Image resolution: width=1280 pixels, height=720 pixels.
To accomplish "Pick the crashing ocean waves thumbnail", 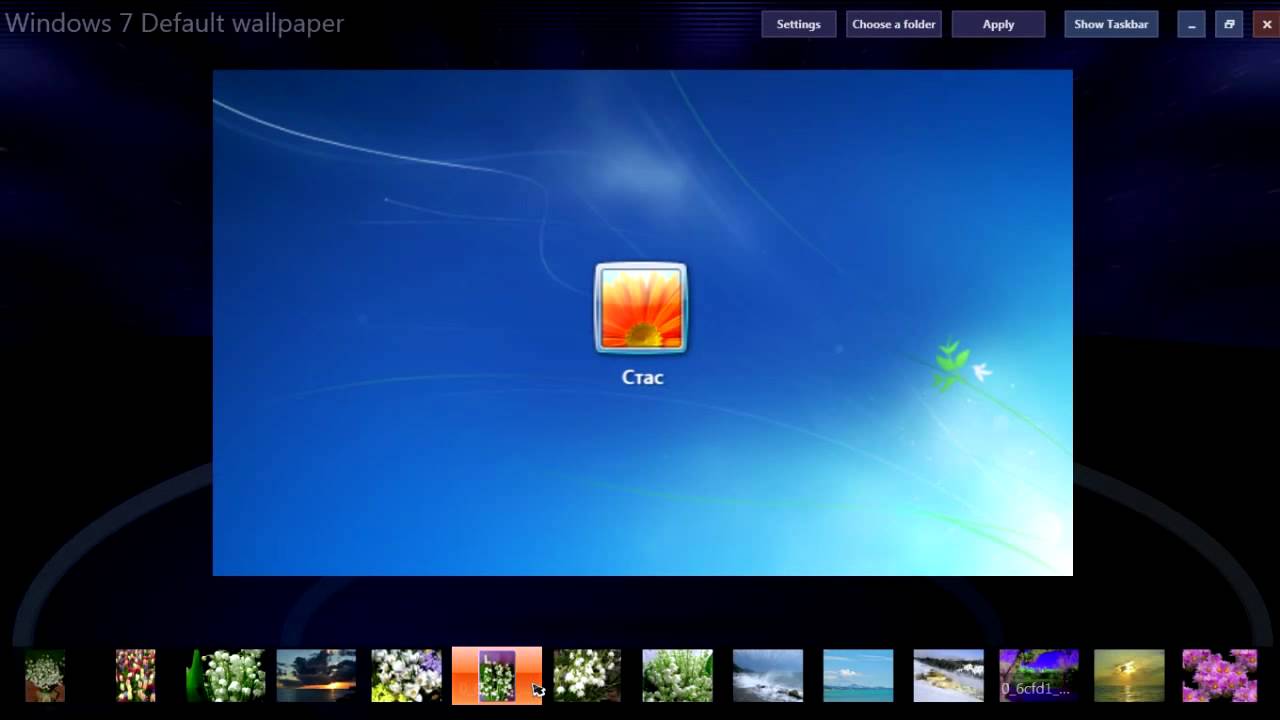I will click(x=768, y=675).
